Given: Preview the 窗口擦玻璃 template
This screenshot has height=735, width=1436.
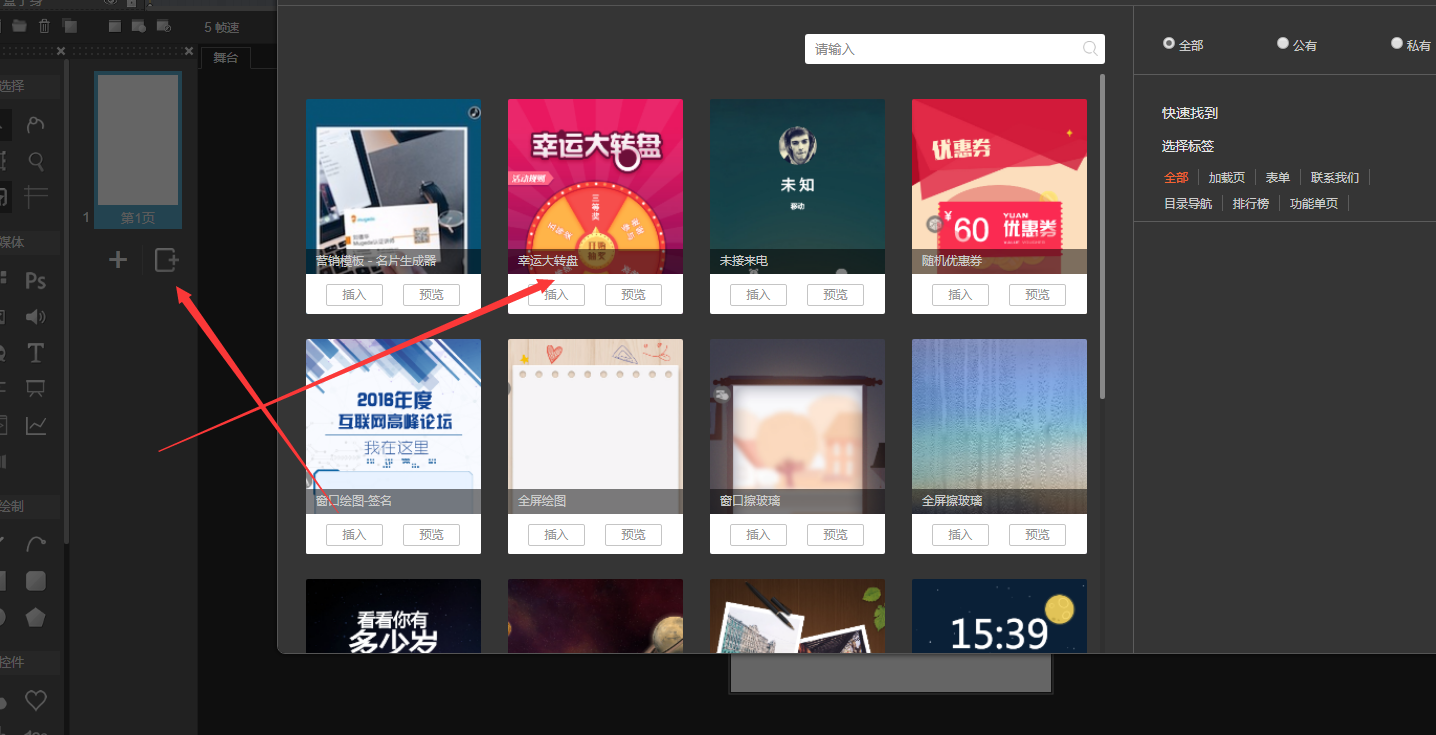Looking at the screenshot, I should (x=835, y=534).
